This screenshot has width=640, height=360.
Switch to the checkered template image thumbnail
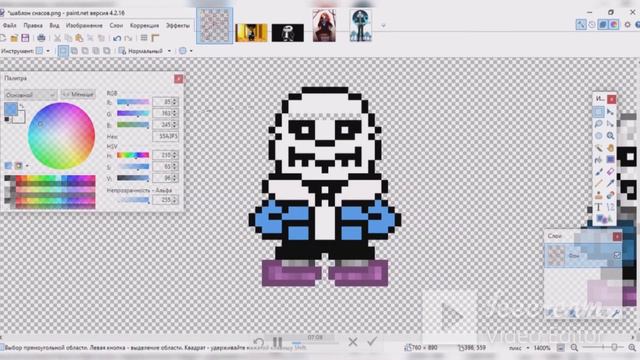pos(215,25)
